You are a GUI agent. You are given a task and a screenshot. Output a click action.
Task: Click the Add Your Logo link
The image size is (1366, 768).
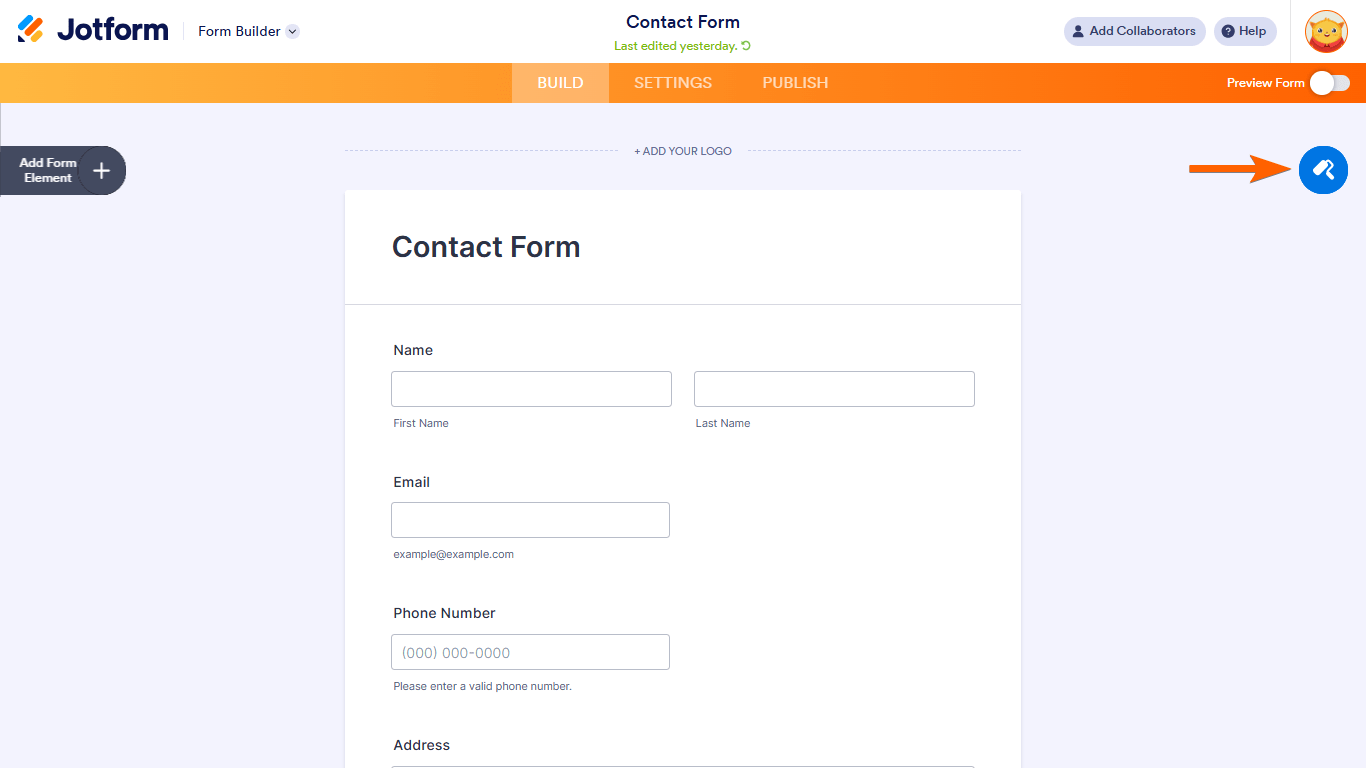point(683,151)
